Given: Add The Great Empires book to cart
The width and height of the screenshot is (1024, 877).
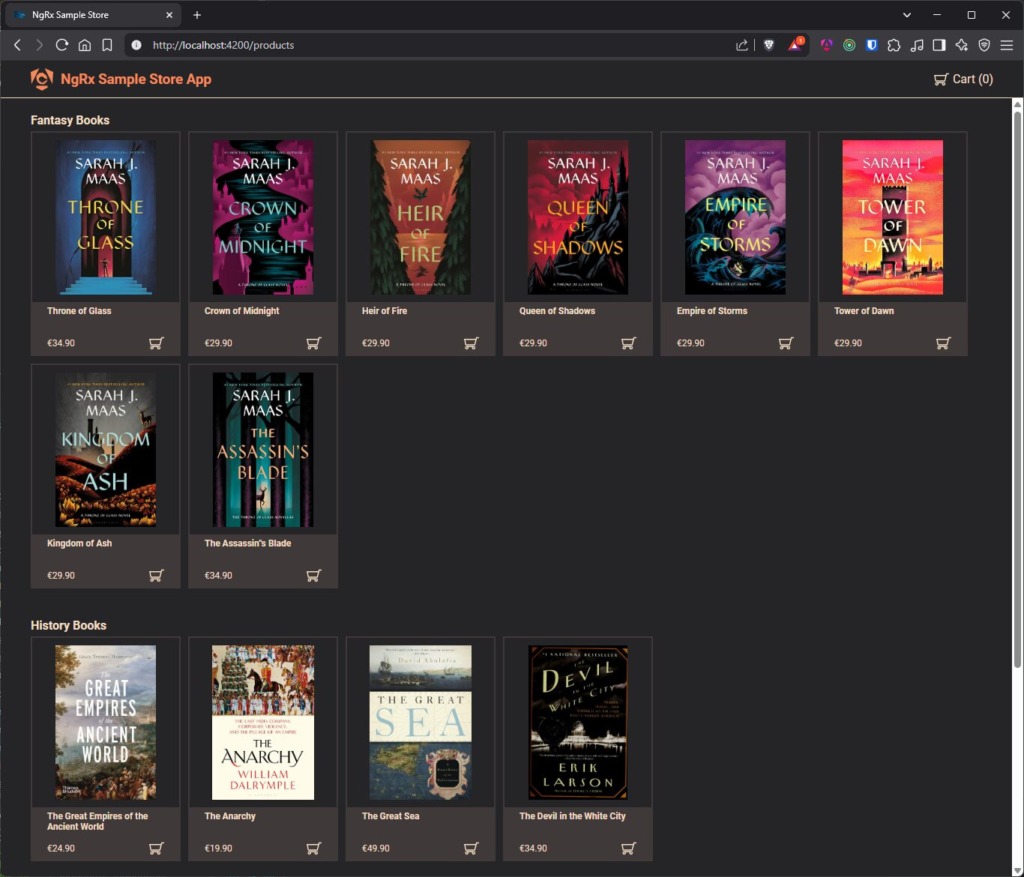Looking at the screenshot, I should point(156,848).
